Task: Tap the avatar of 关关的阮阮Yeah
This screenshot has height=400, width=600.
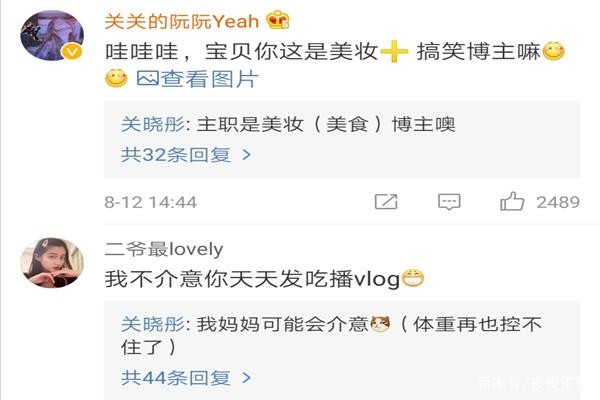Action: pos(52,36)
